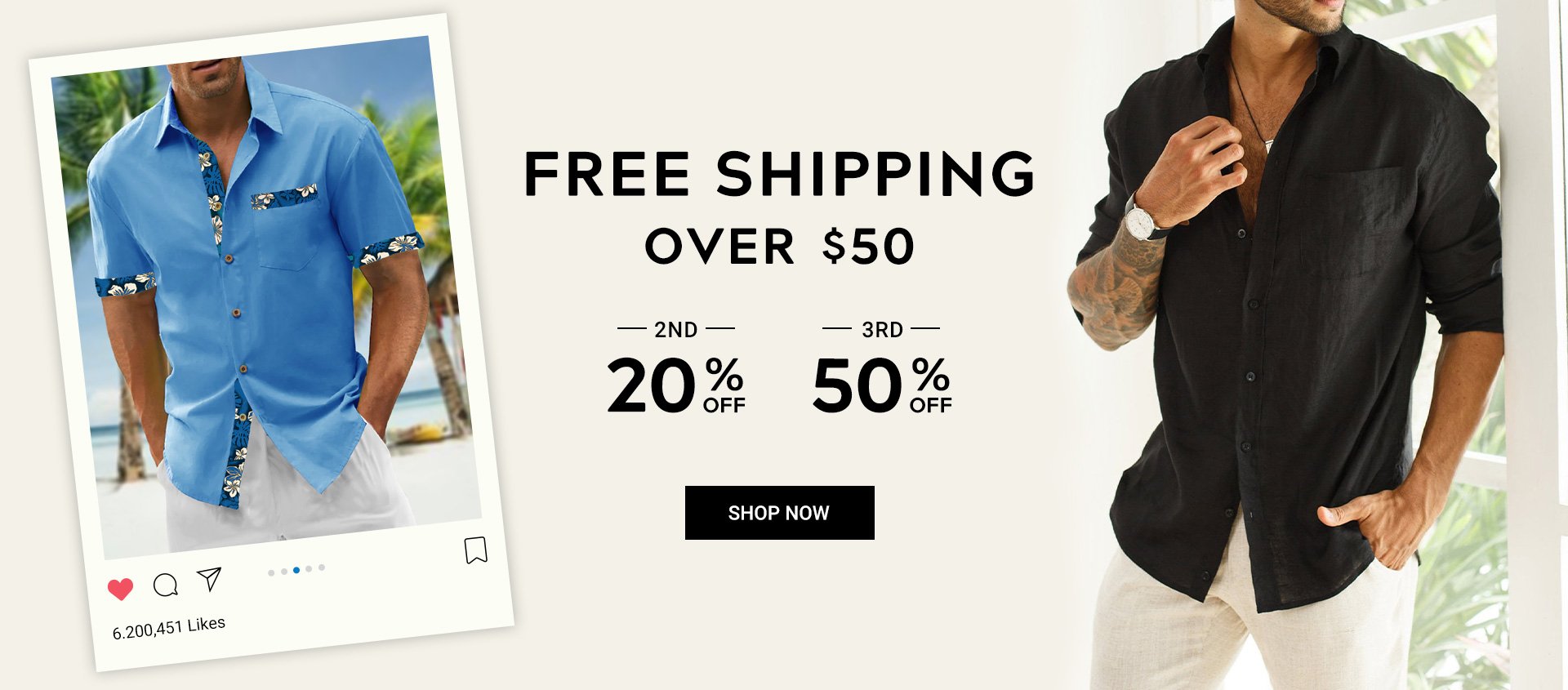Open comments via the speech bubble icon

click(166, 585)
